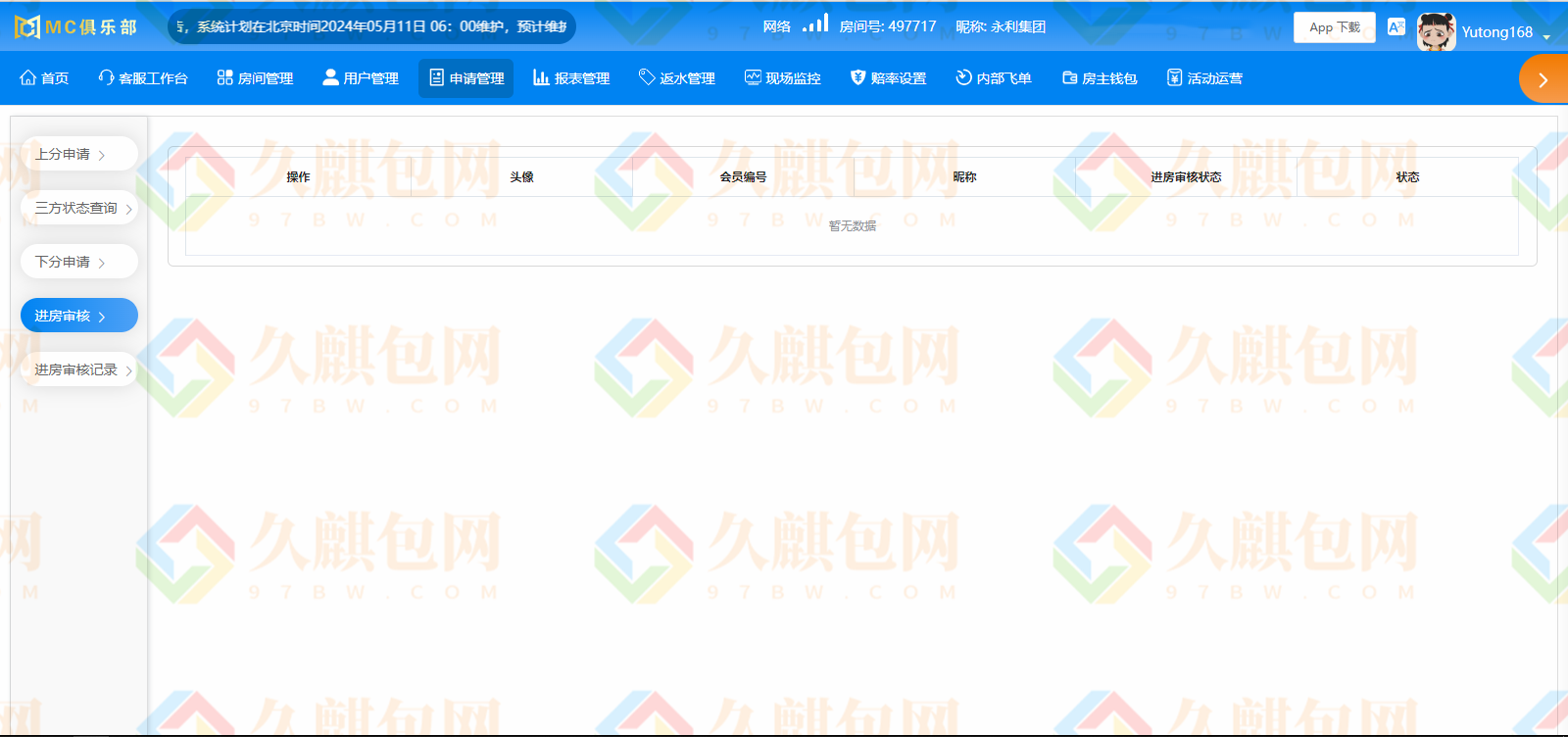Click the 房间号: 497717 text

(x=888, y=26)
